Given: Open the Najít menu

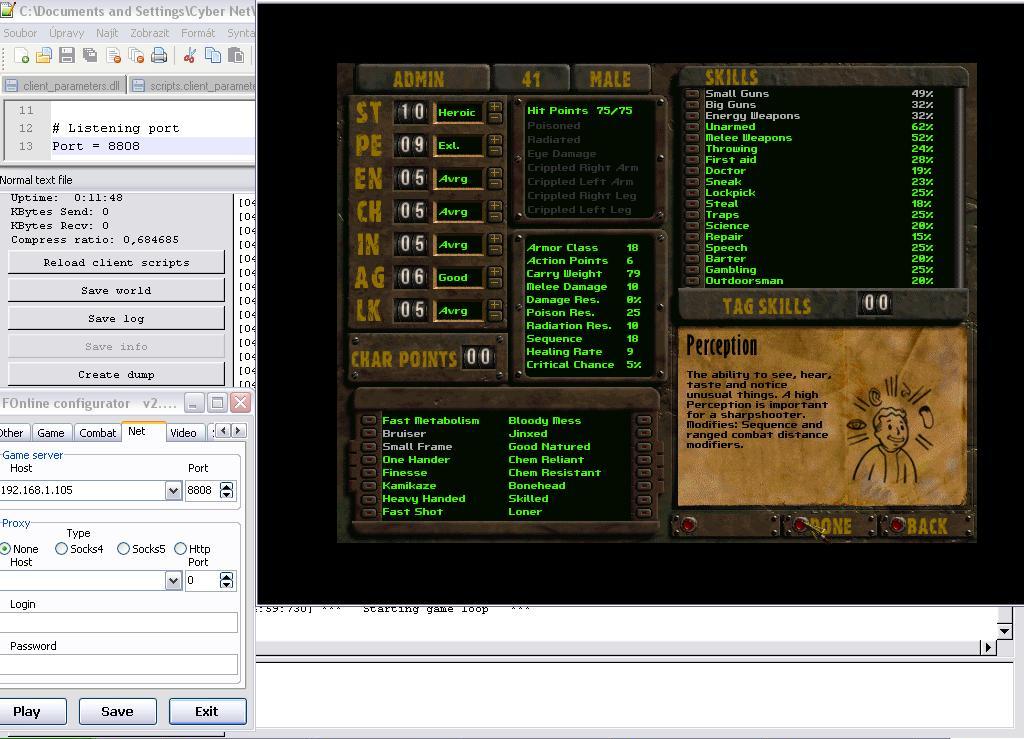Looking at the screenshot, I should tap(107, 33).
